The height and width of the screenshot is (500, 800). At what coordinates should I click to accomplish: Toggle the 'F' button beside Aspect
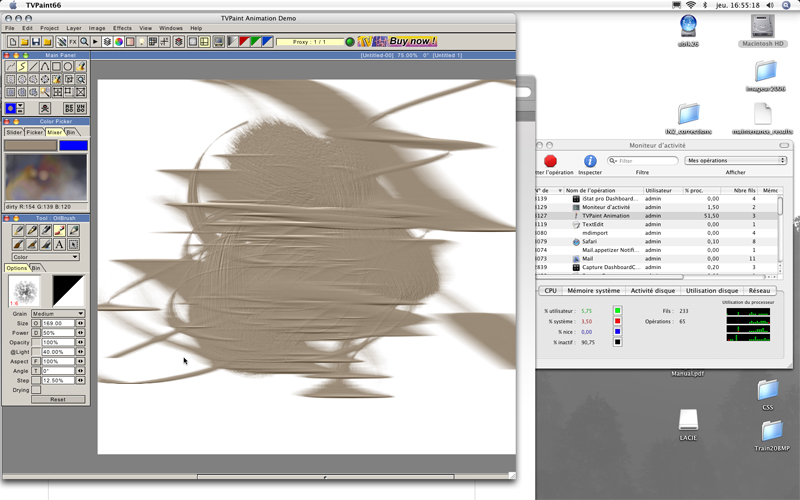[x=36, y=361]
